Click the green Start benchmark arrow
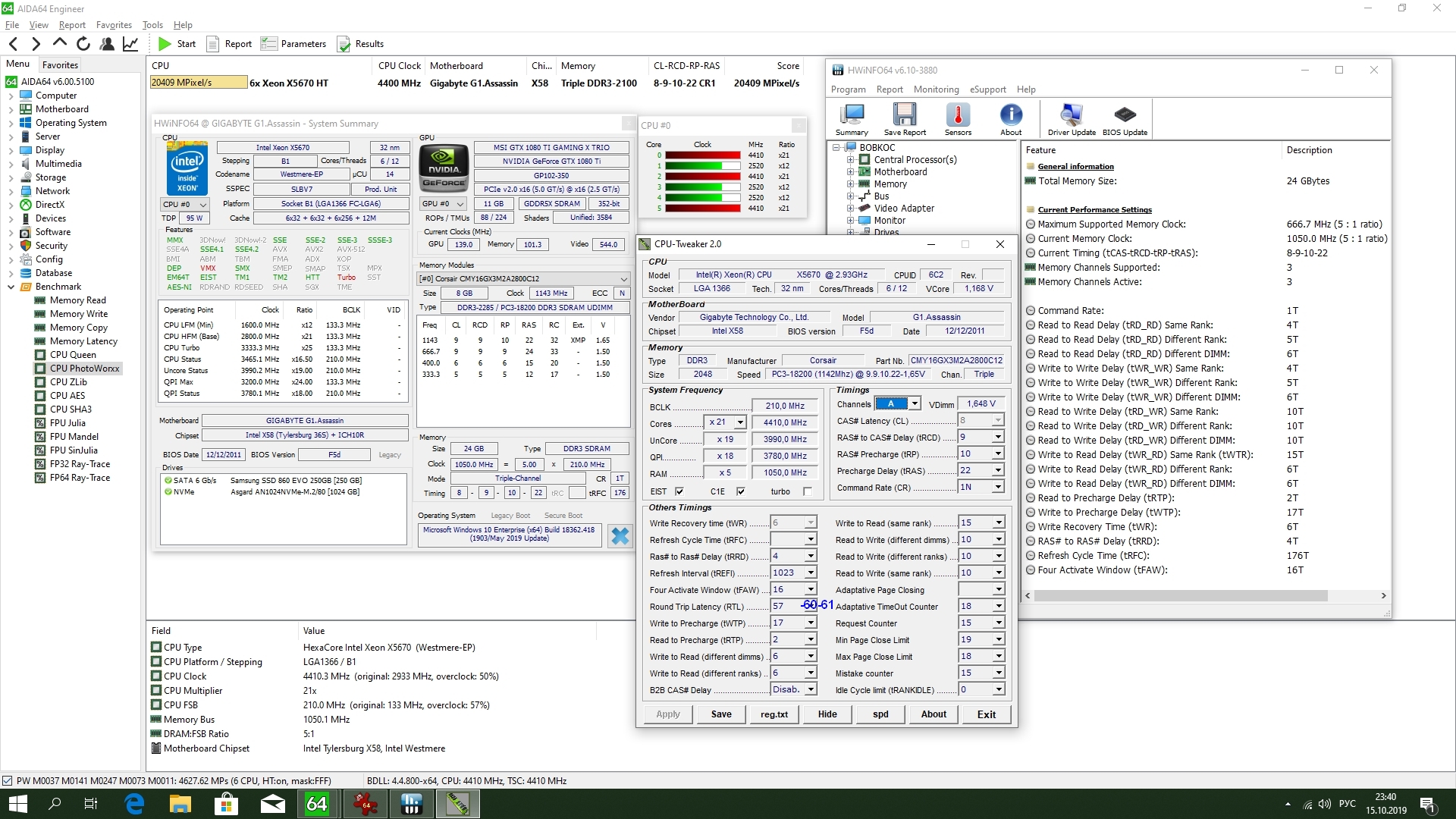Screen dimensions: 1456x819 pos(165,44)
